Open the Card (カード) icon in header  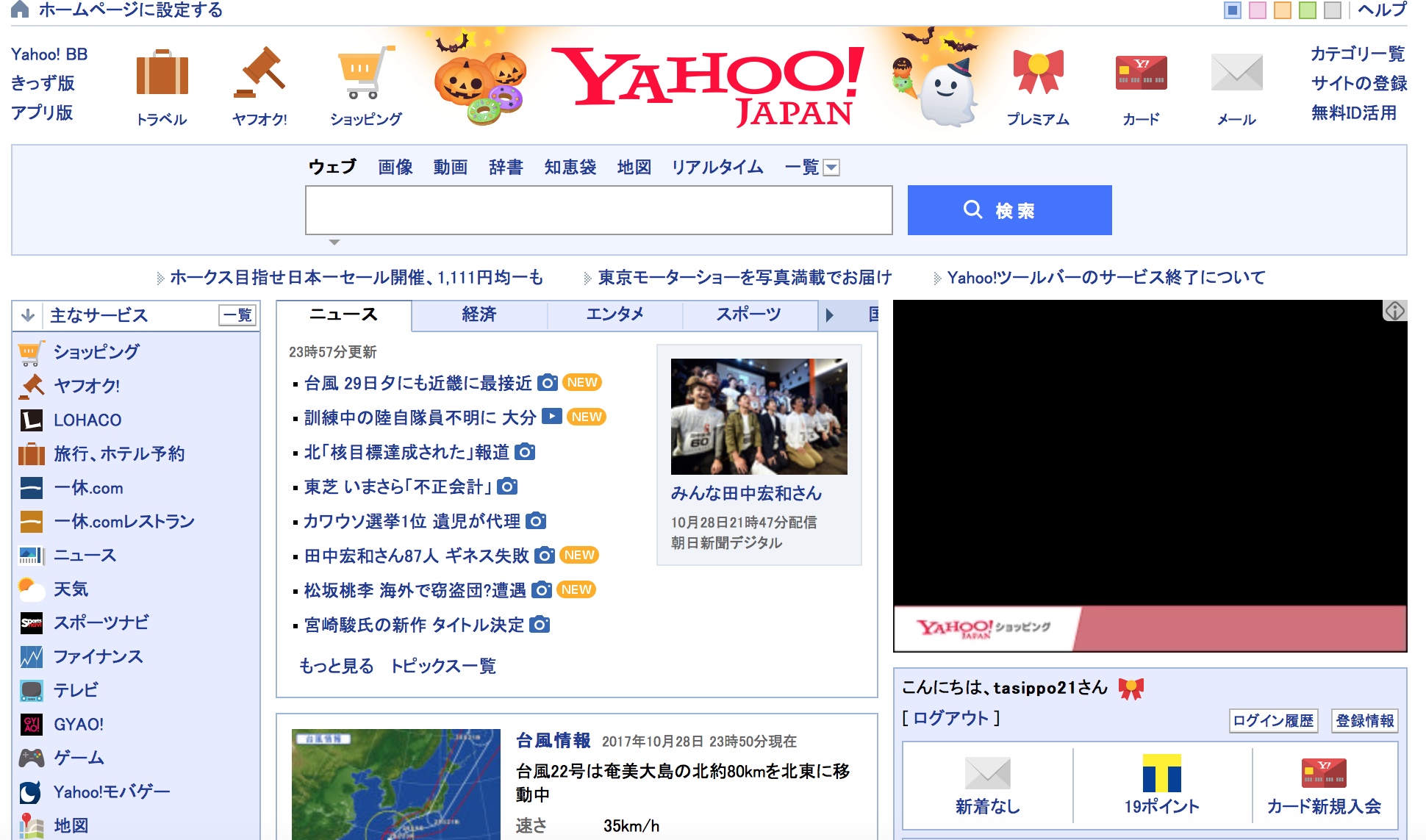[1141, 73]
